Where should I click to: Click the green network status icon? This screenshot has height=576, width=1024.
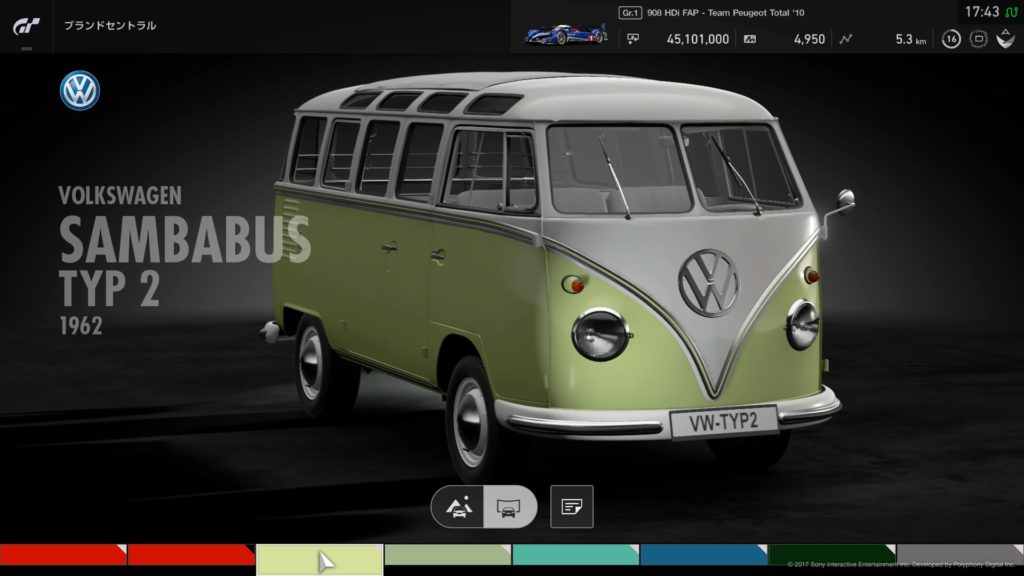pyautogui.click(x=1012, y=12)
